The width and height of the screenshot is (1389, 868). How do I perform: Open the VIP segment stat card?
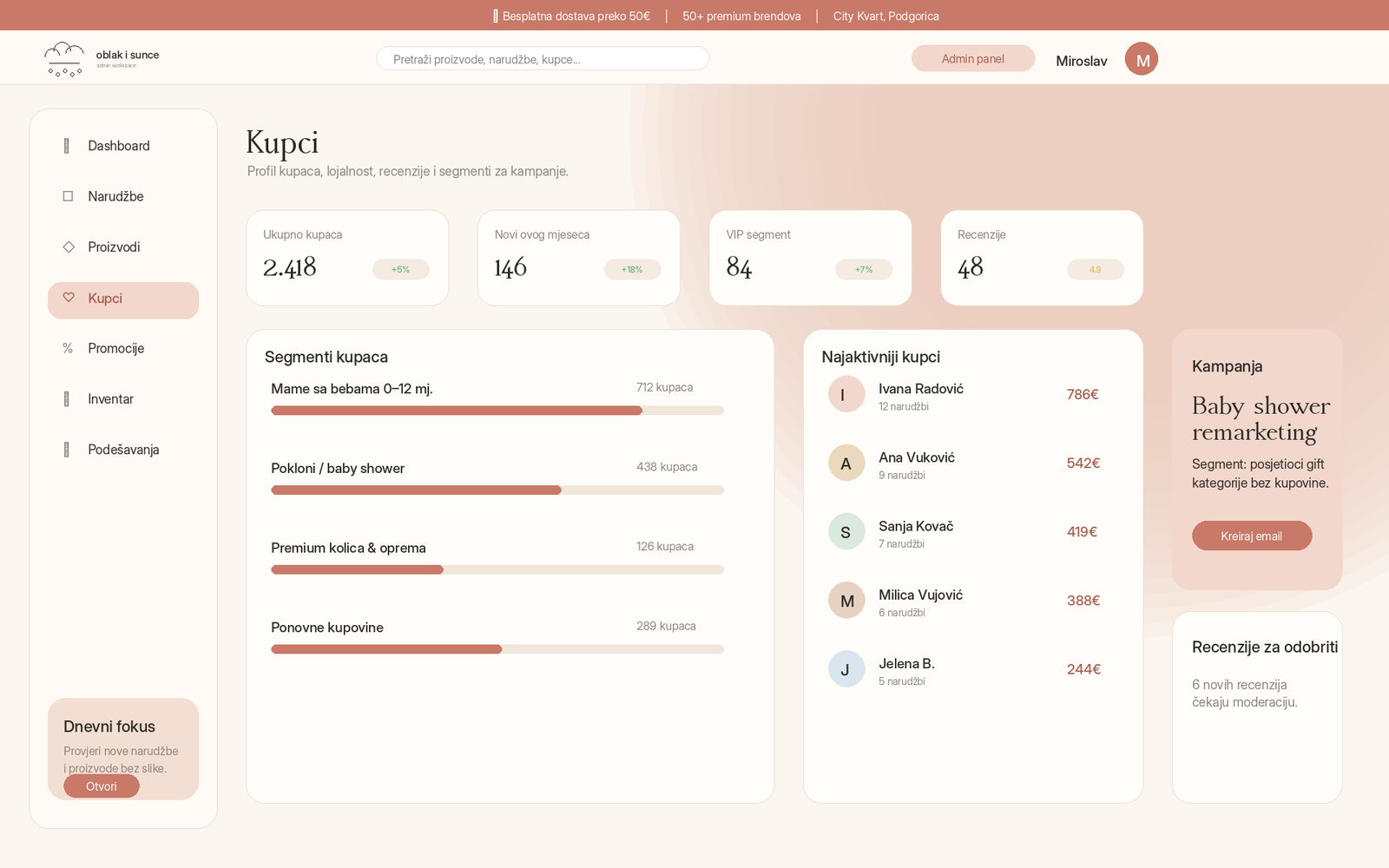tap(811, 258)
